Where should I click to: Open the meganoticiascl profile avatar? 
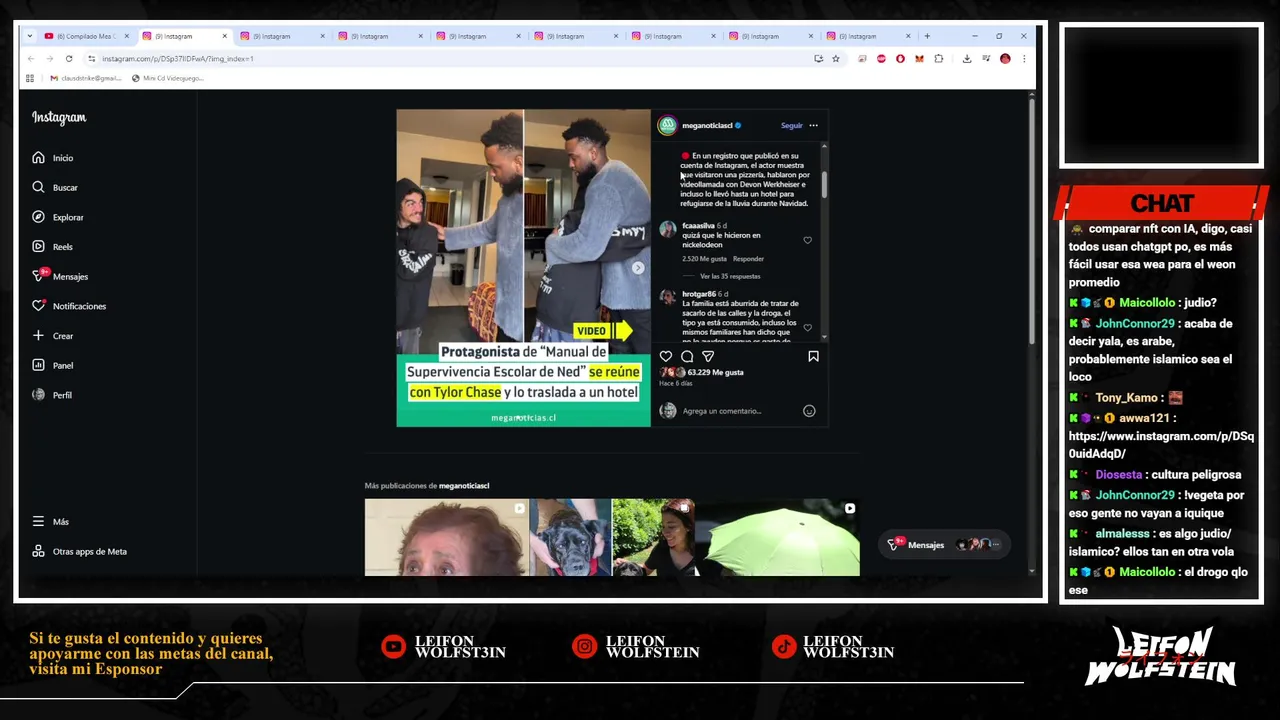667,125
